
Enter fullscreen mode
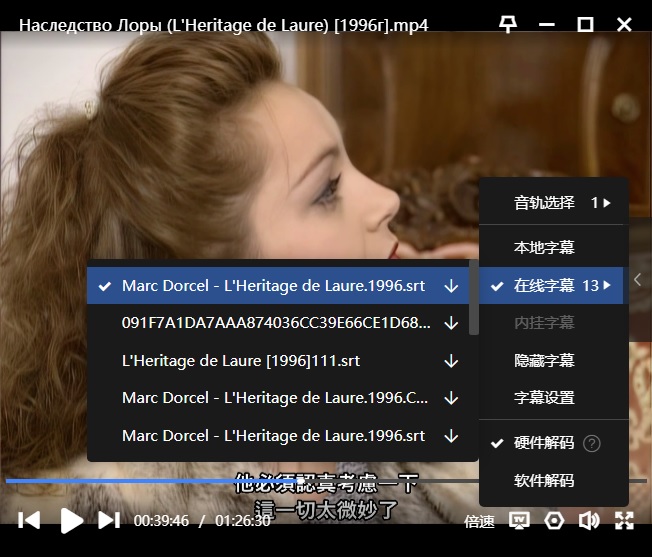point(624,520)
